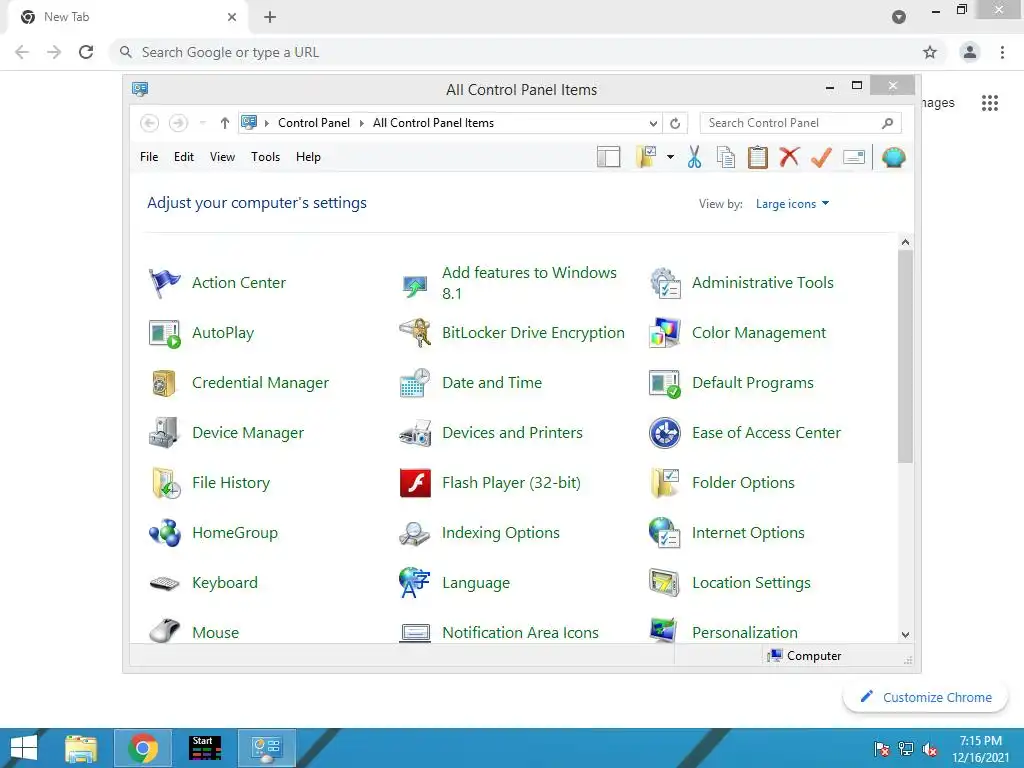This screenshot has width=1024, height=768.
Task: Toggle the preview pane layout icon
Action: click(x=609, y=157)
